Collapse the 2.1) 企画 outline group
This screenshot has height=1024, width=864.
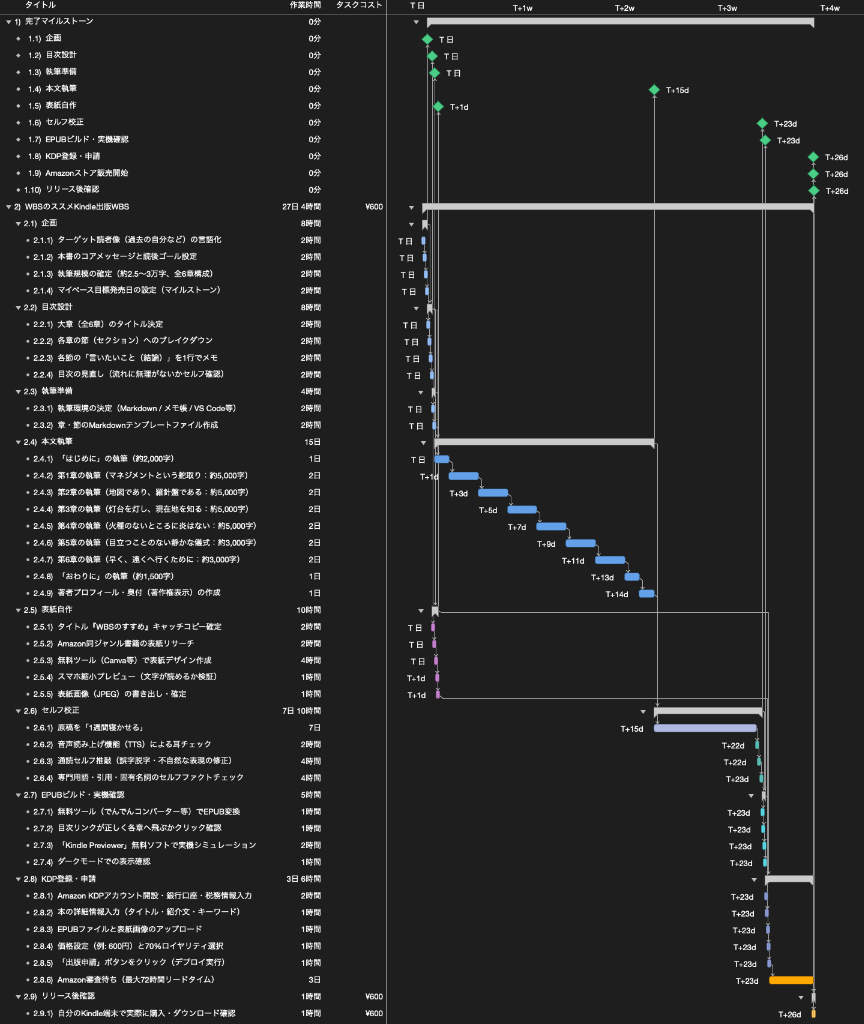[18, 223]
